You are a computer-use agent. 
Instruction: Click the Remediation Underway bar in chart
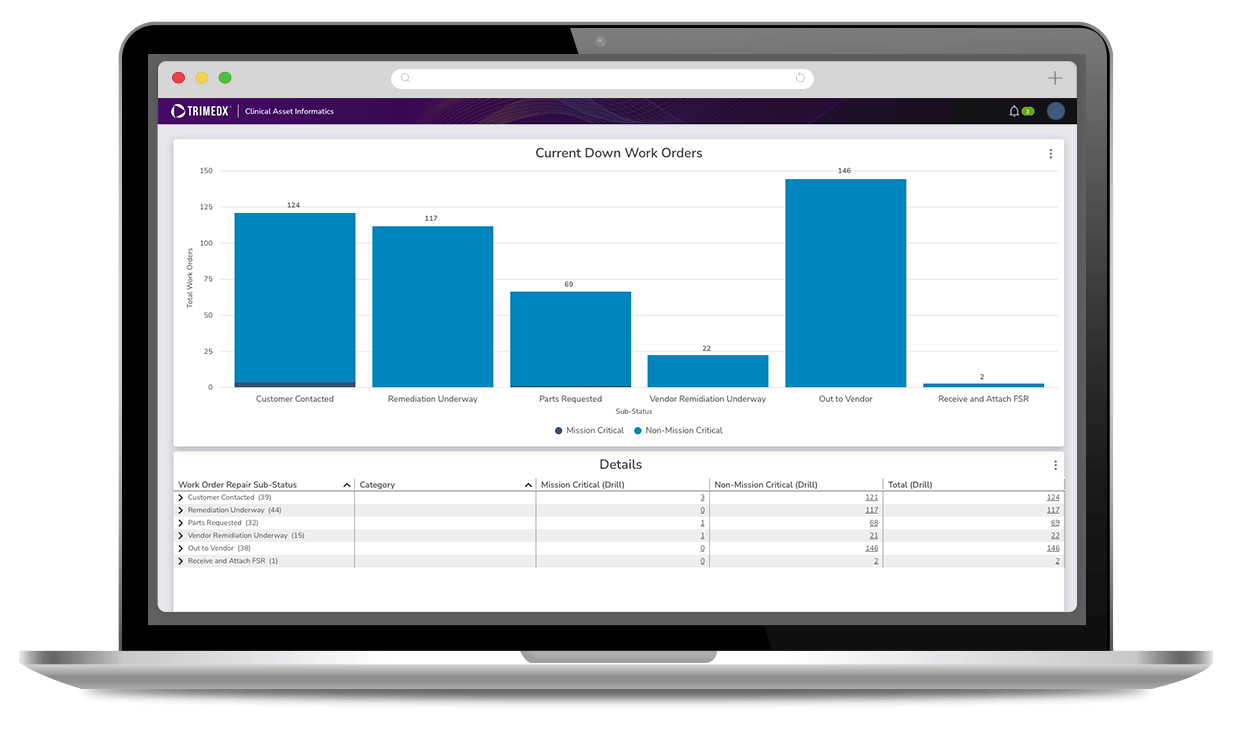[433, 307]
